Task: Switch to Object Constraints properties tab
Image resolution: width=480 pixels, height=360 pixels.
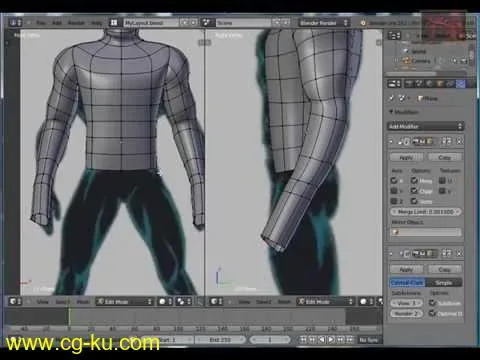Action: (450, 84)
